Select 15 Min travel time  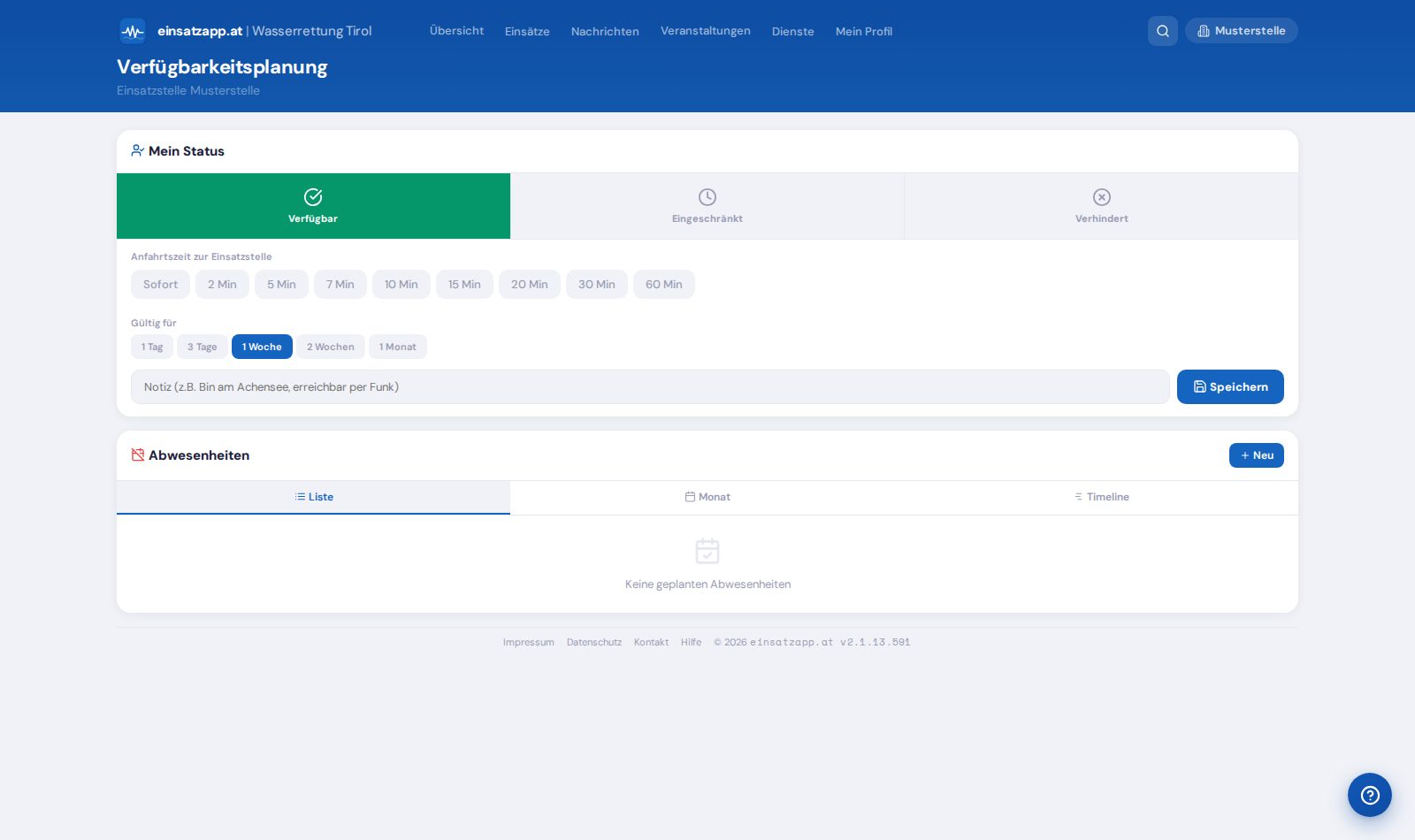pos(464,285)
